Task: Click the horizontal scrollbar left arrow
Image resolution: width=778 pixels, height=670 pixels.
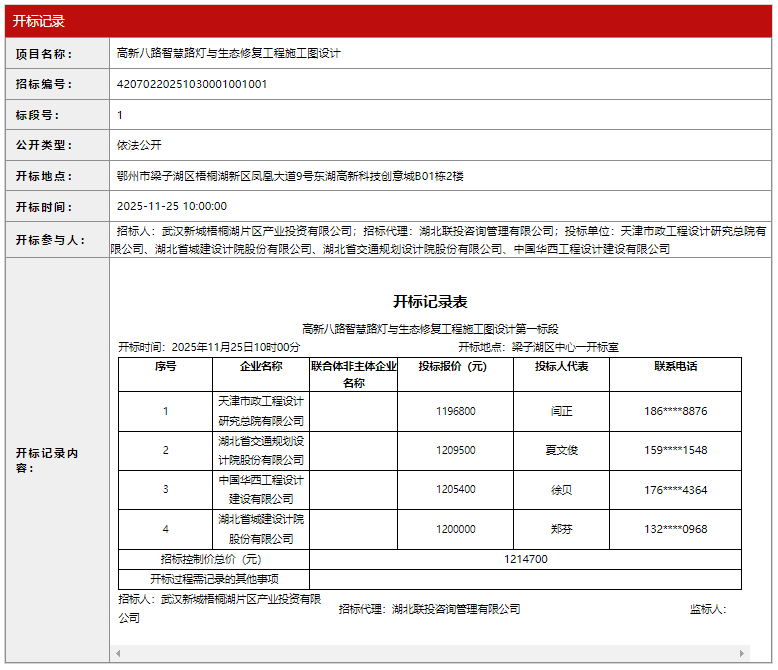Action: [x=119, y=653]
